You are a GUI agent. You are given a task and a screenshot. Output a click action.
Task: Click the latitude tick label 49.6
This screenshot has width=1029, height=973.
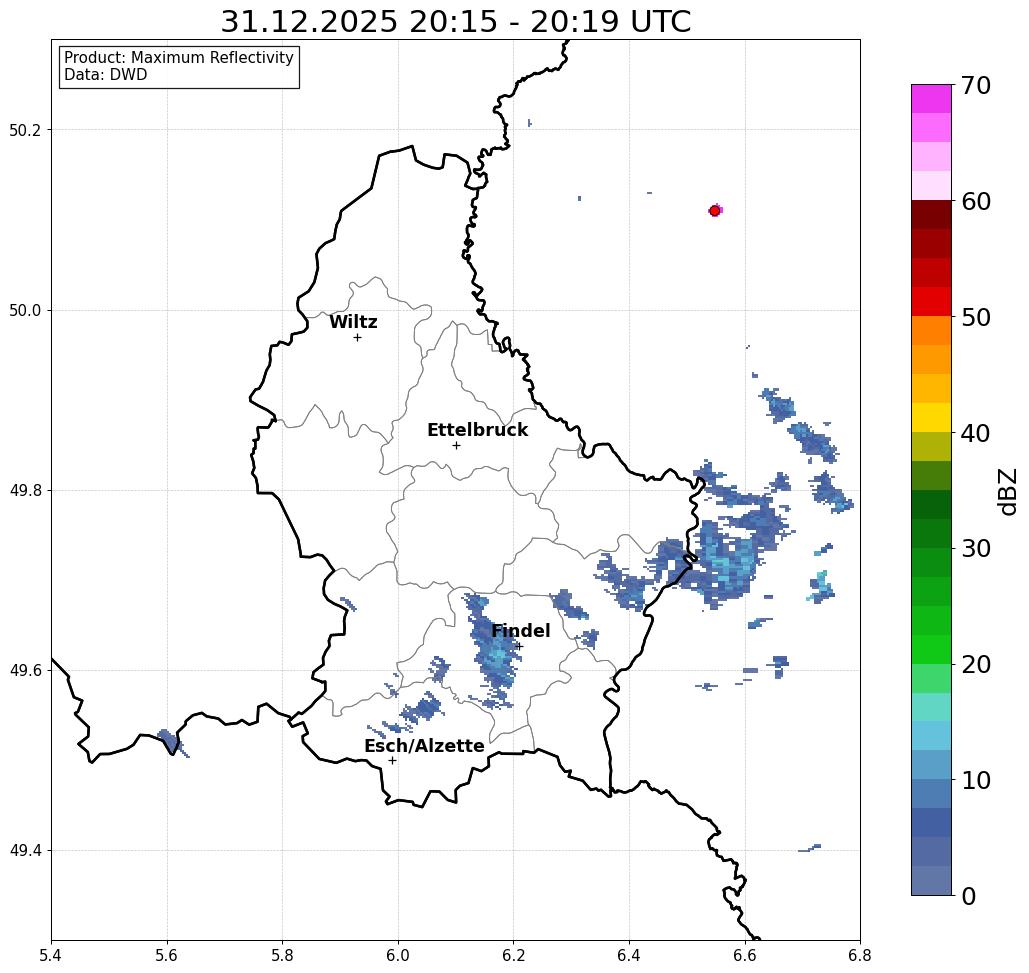tap(25, 671)
